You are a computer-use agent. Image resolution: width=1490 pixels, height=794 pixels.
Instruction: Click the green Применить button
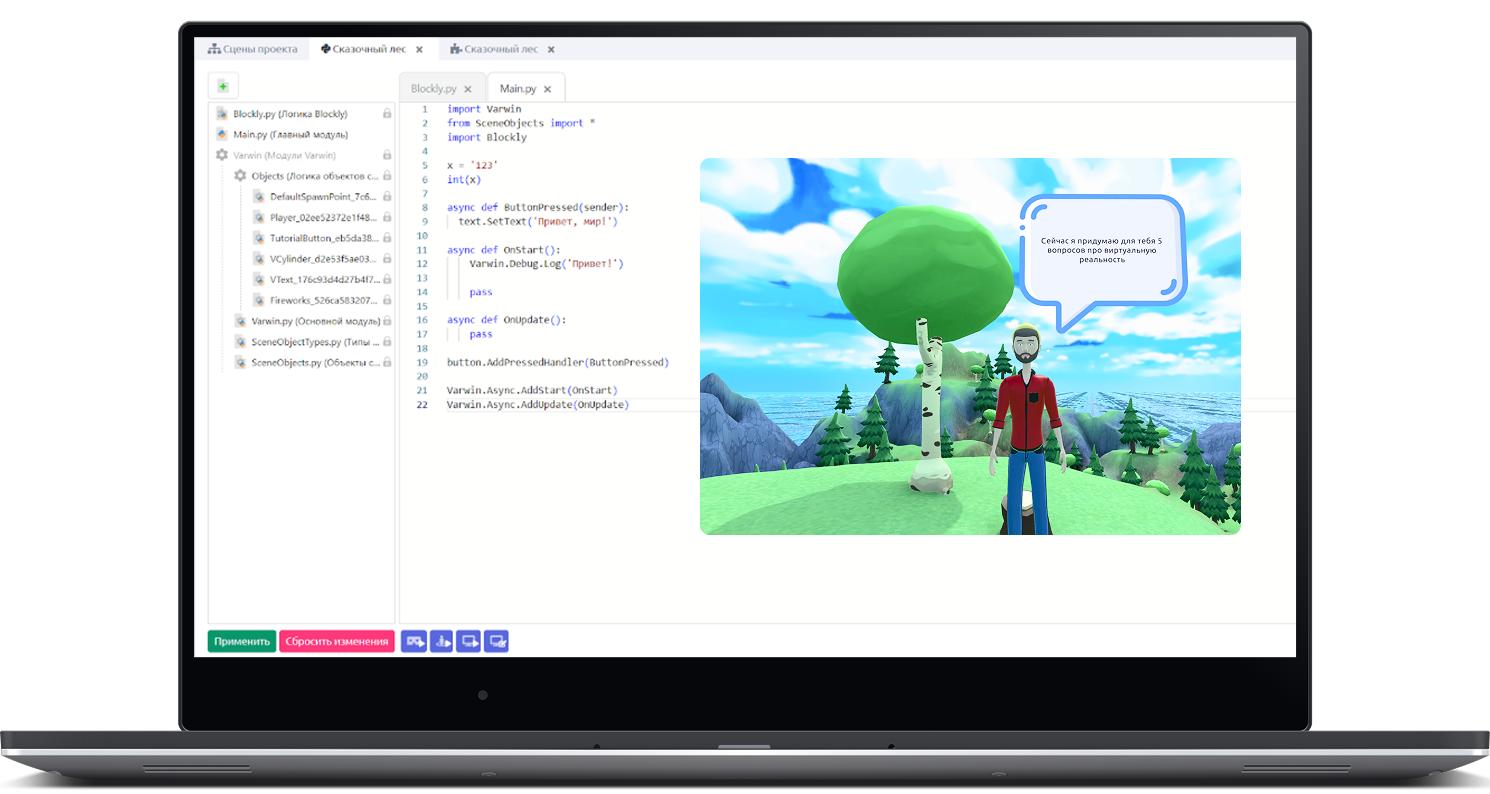click(242, 642)
